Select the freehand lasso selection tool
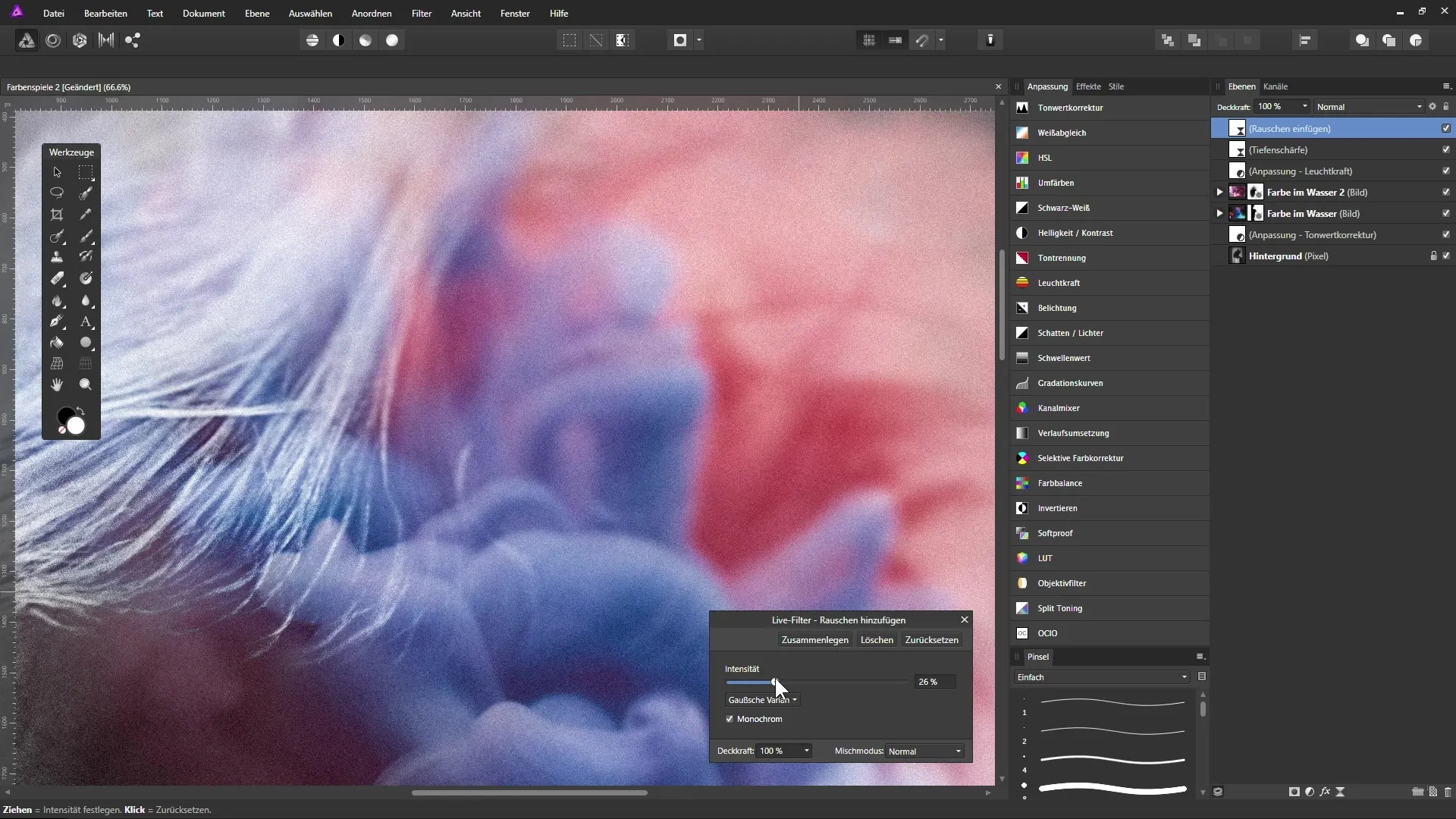Screen dimensions: 1456x819 [57, 193]
